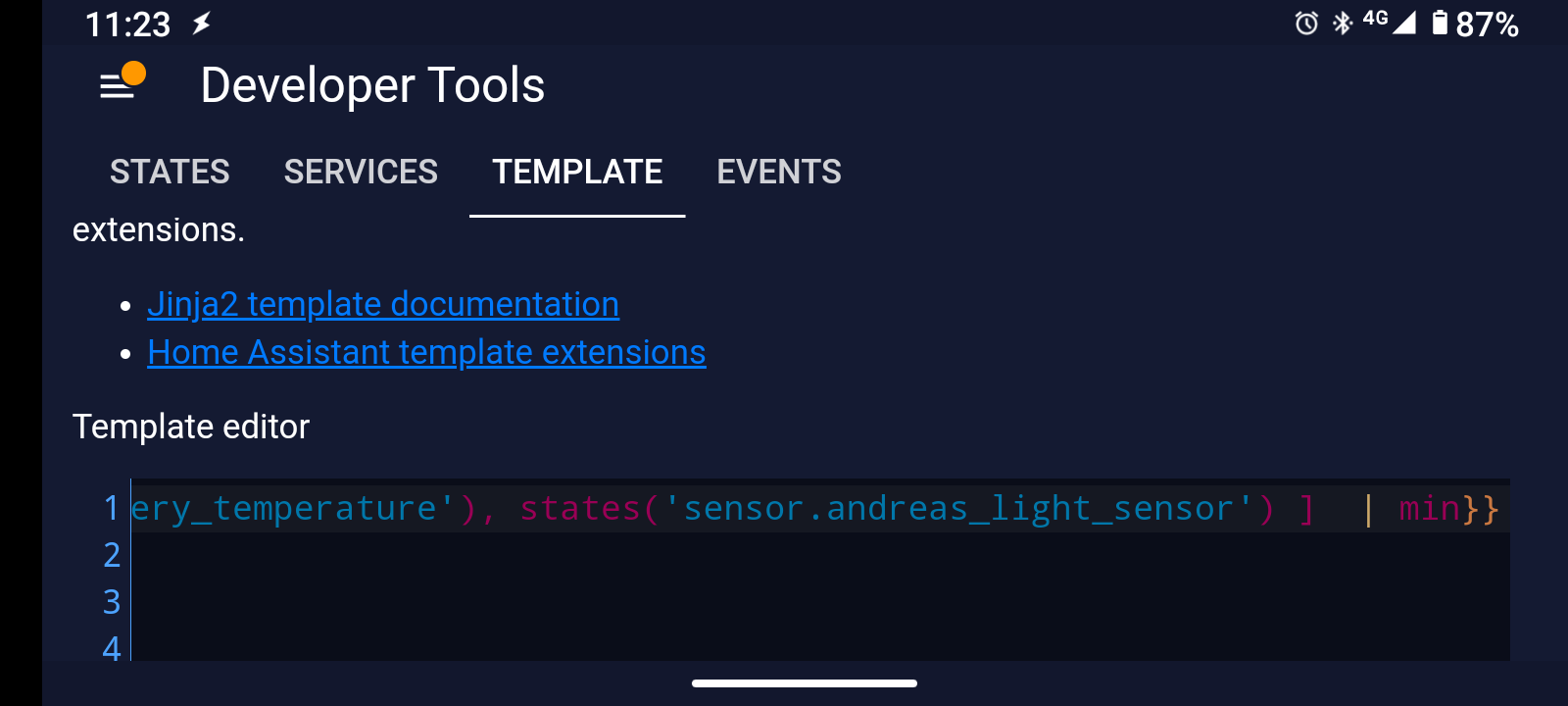Image resolution: width=1568 pixels, height=706 pixels.
Task: Select the TEMPLATE tab
Action: (x=577, y=172)
